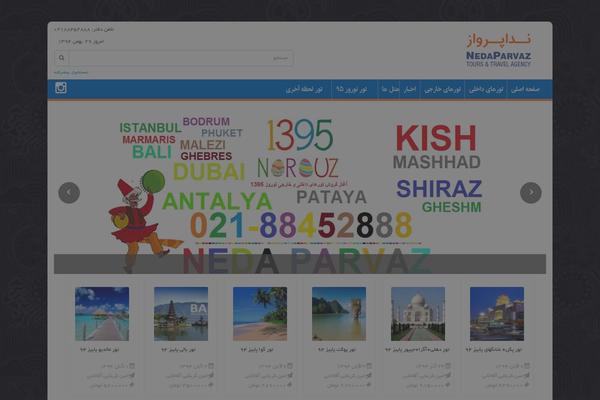Open the Phuket rock island tour thumbnail
Screen dimensions: 600x400
point(339,314)
